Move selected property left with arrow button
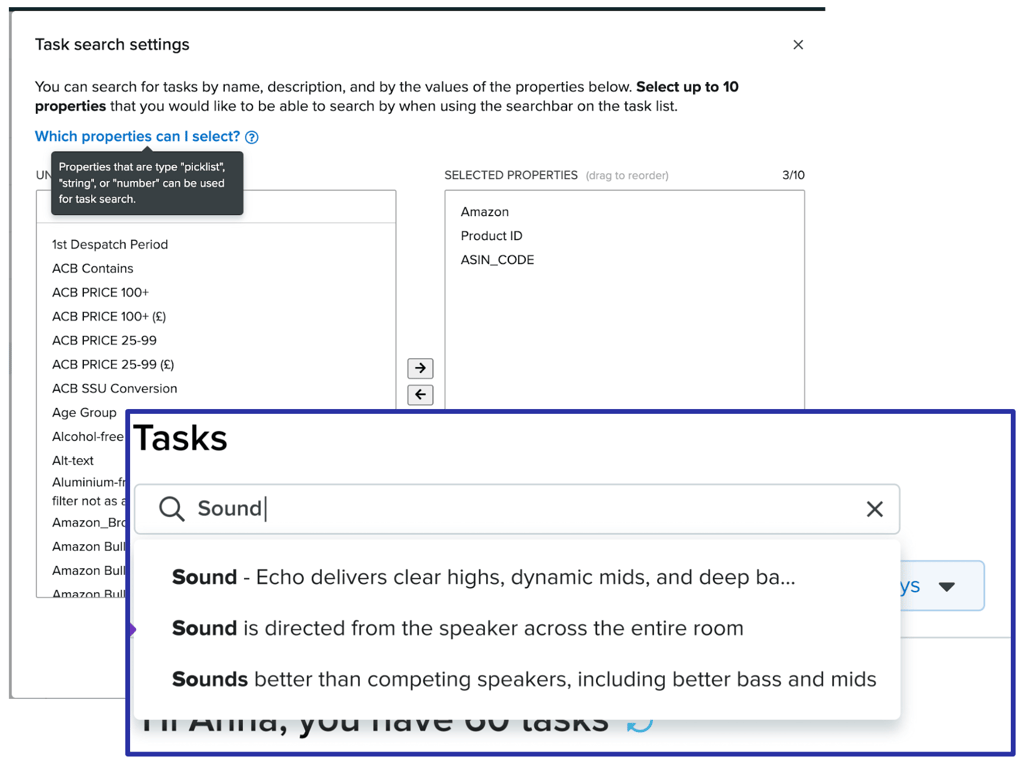Image resolution: width=1024 pixels, height=766 pixels. (x=420, y=394)
